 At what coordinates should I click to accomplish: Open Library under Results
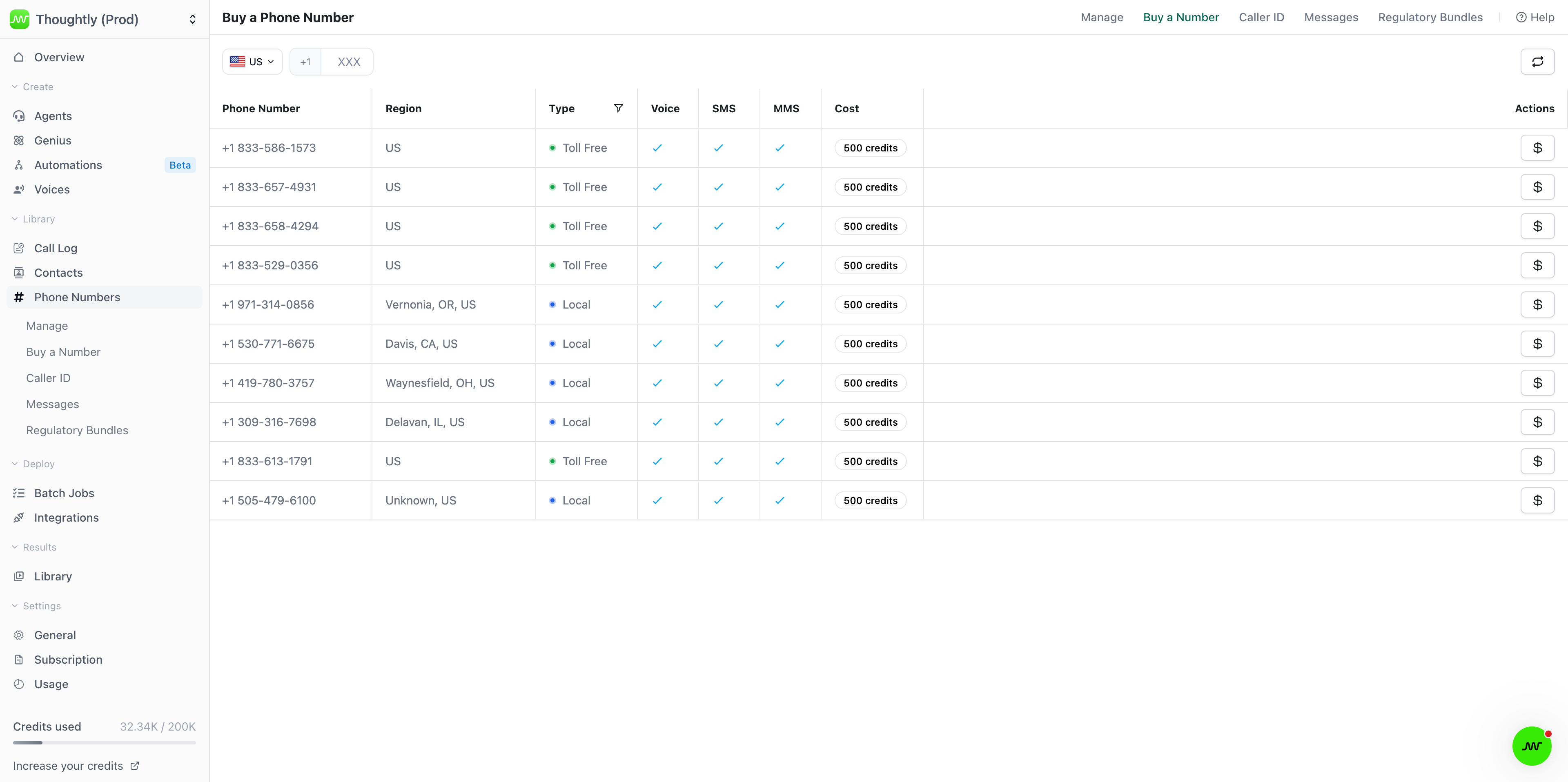click(x=104, y=576)
